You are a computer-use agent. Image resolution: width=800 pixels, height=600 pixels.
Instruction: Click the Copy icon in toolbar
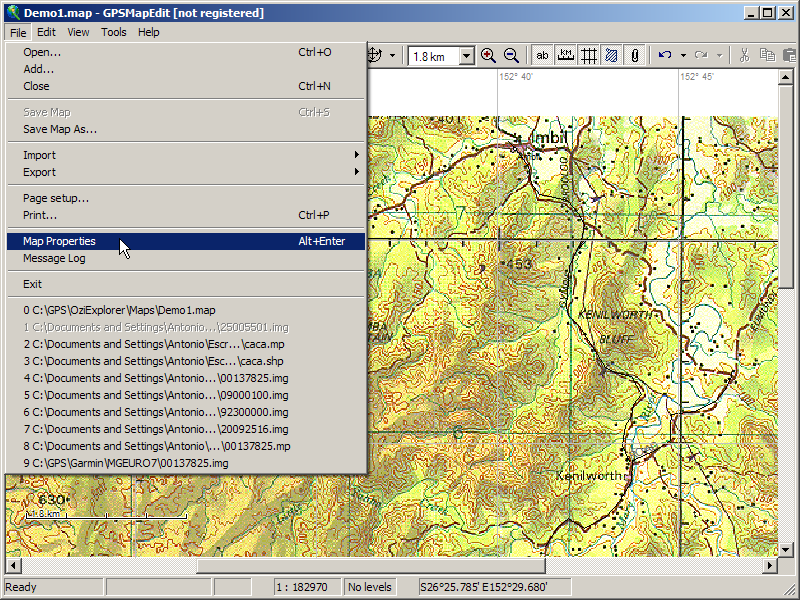click(767, 56)
